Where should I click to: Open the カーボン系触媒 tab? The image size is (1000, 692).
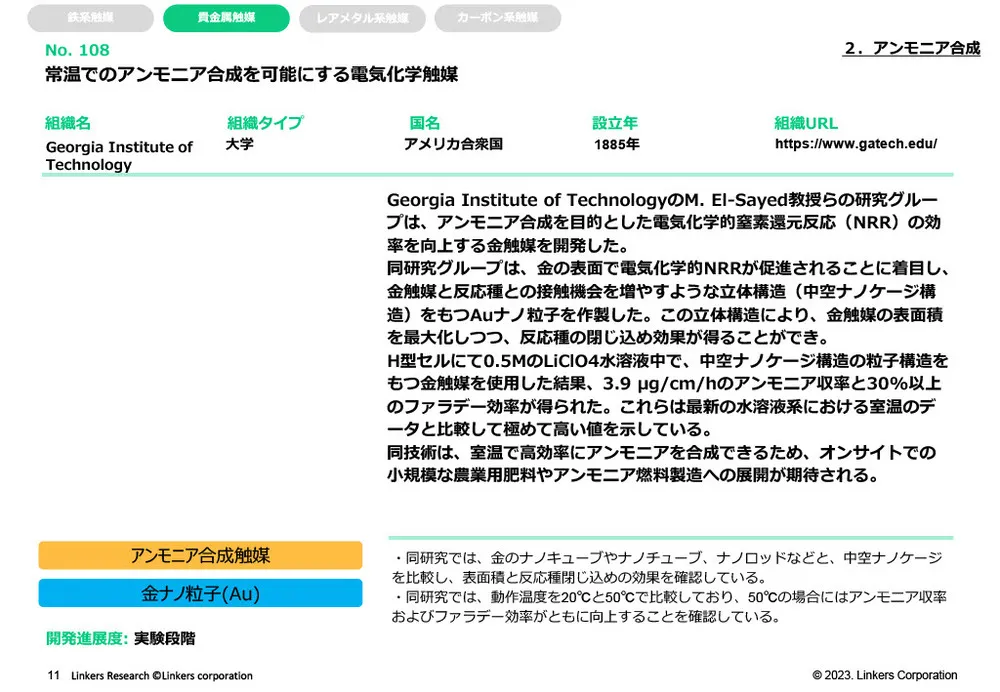tap(497, 18)
